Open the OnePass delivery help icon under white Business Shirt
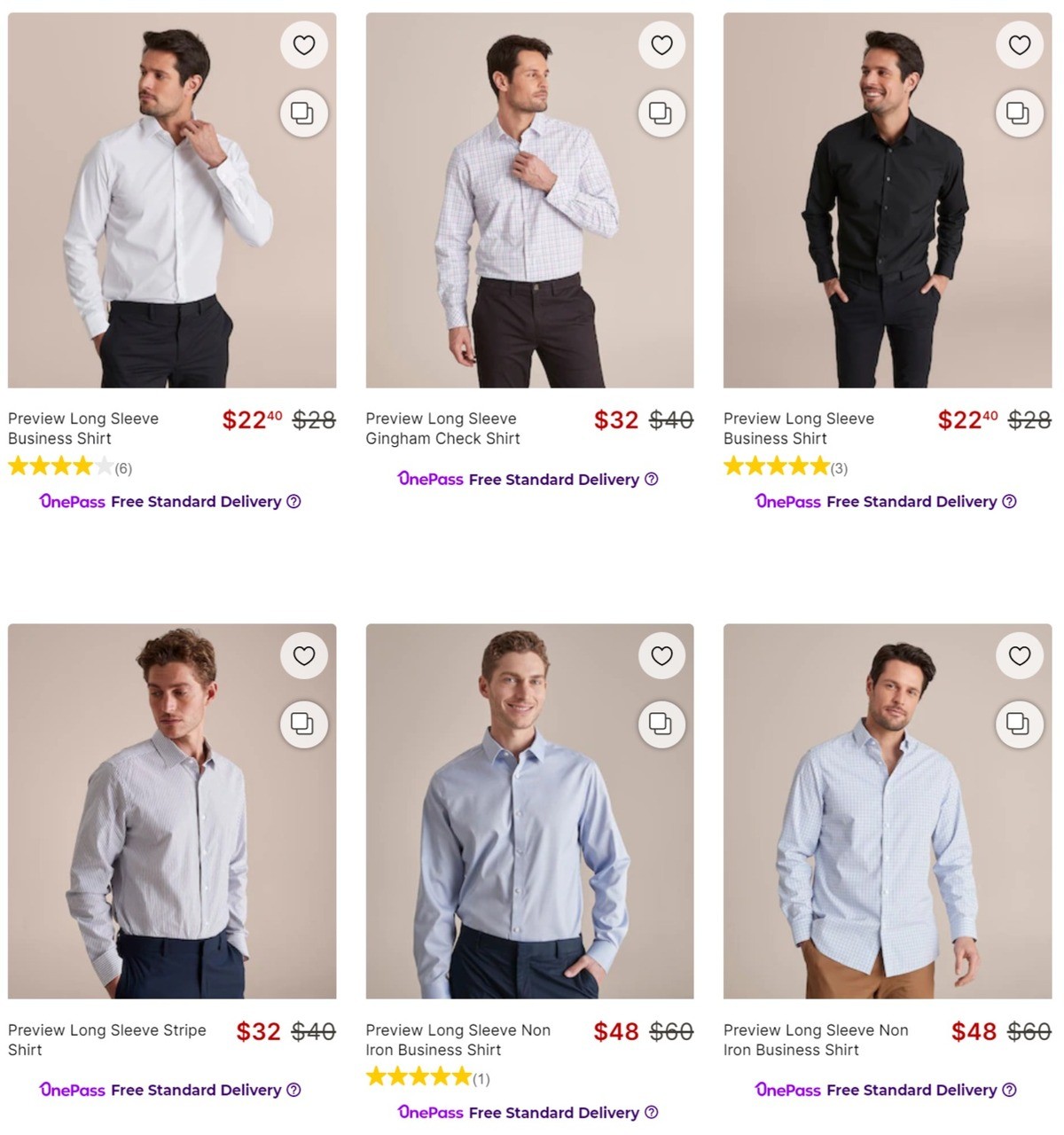This screenshot has width=1064, height=1135. click(x=293, y=502)
